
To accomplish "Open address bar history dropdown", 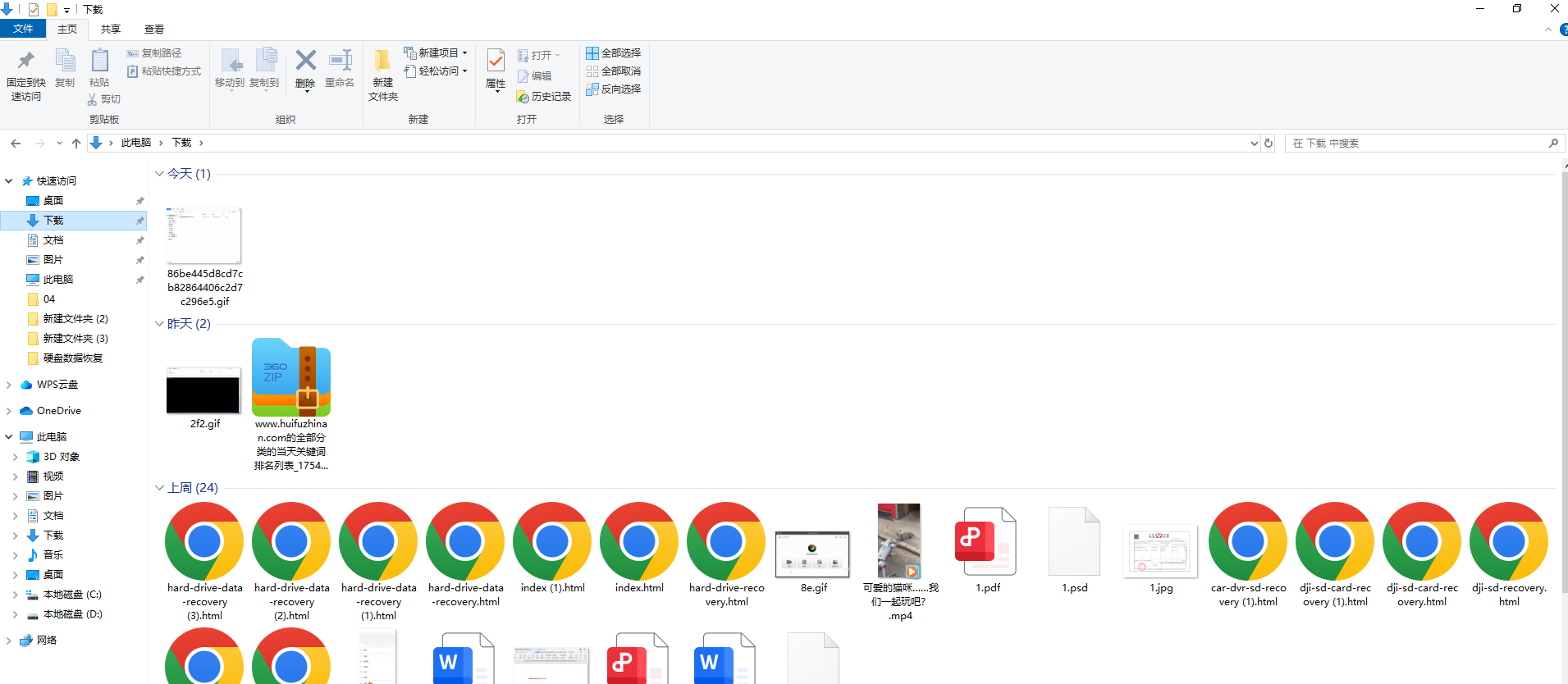I will tap(1254, 143).
